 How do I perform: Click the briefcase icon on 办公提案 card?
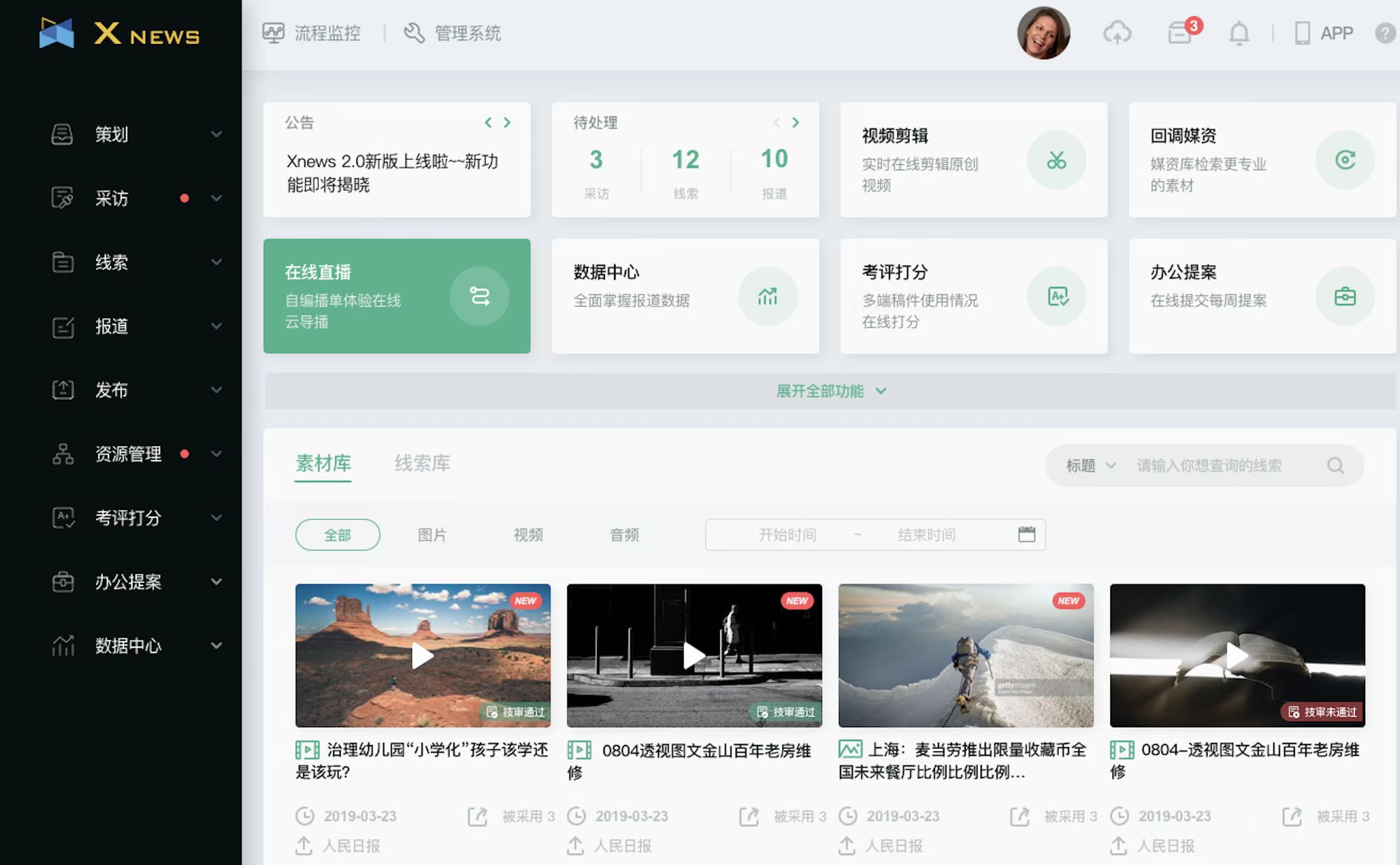pos(1345,296)
